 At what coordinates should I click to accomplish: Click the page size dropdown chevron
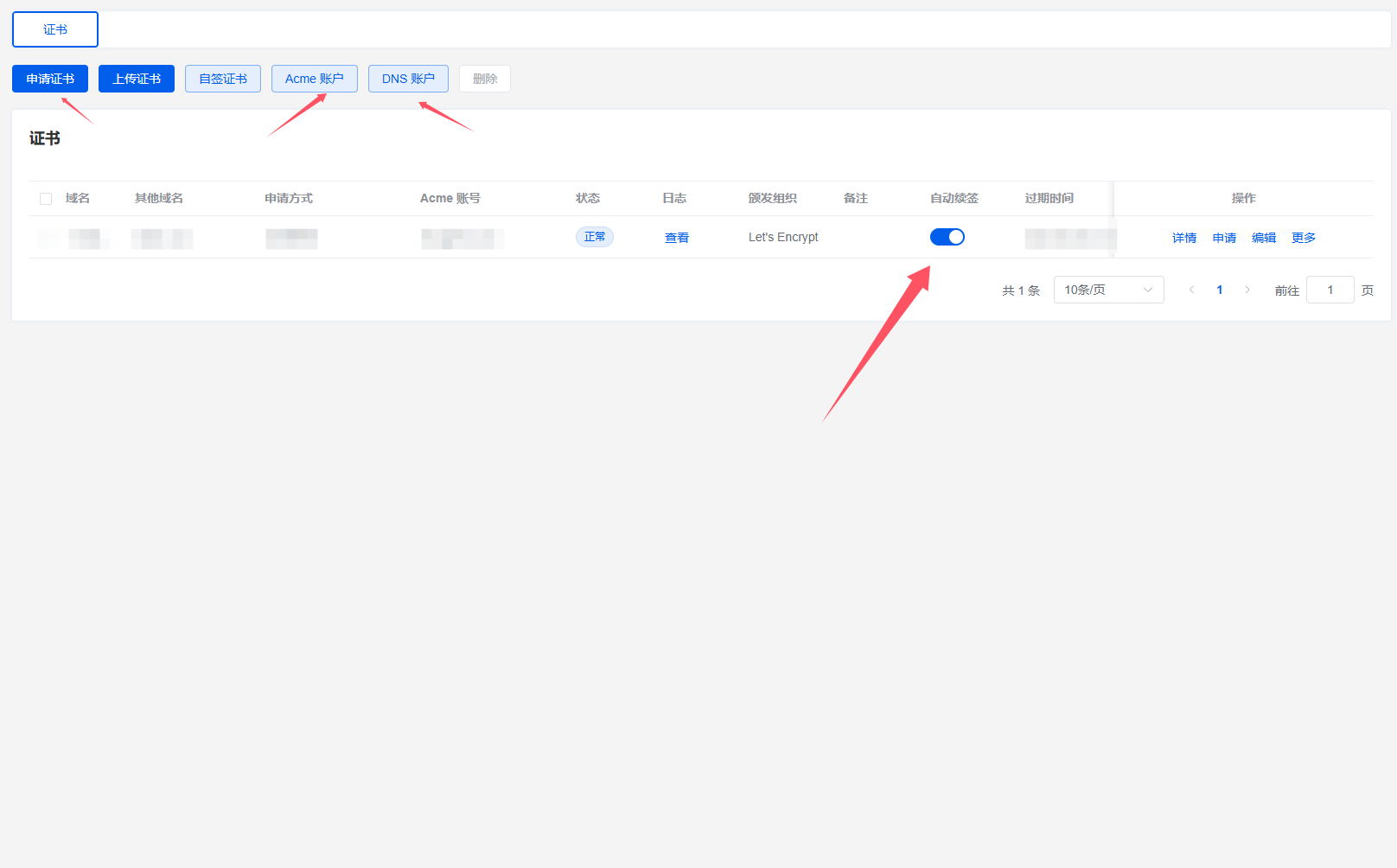click(x=1148, y=290)
